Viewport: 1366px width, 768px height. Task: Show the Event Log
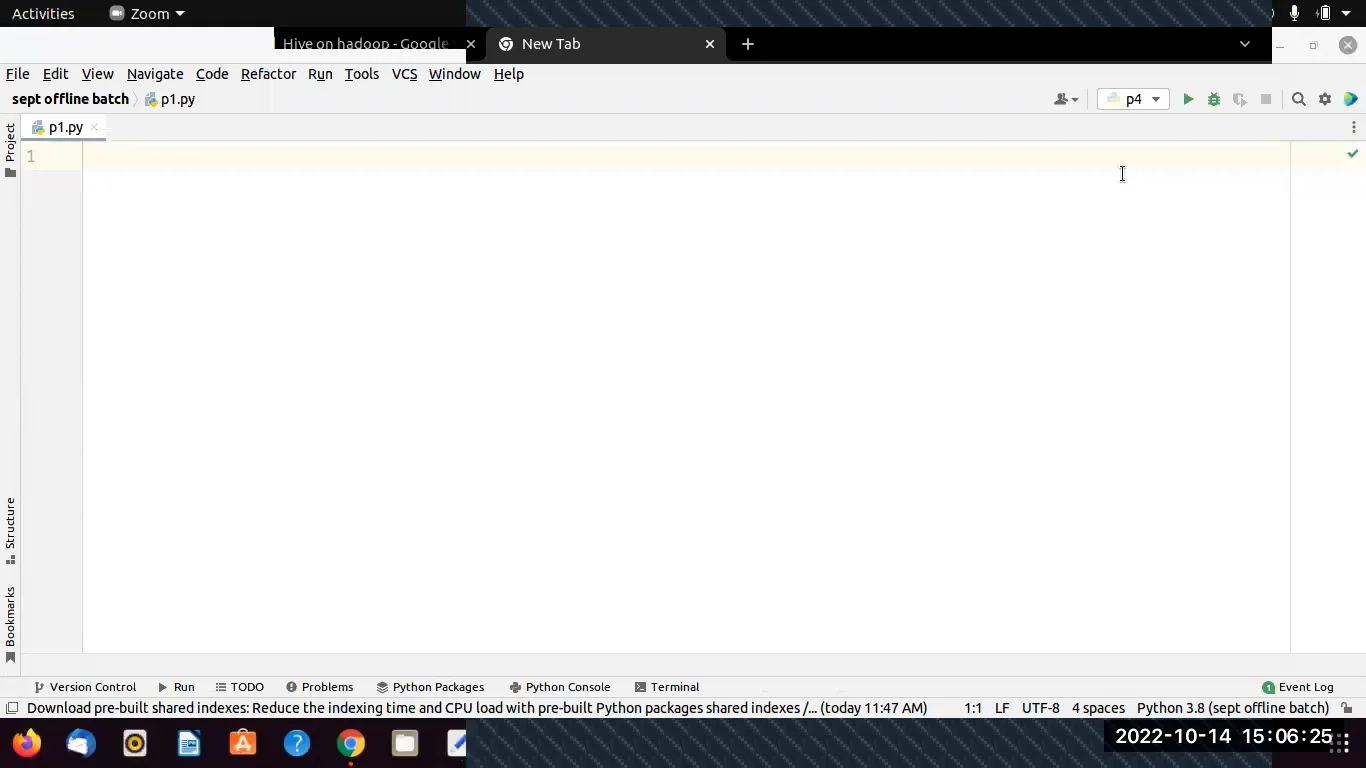click(x=1298, y=687)
